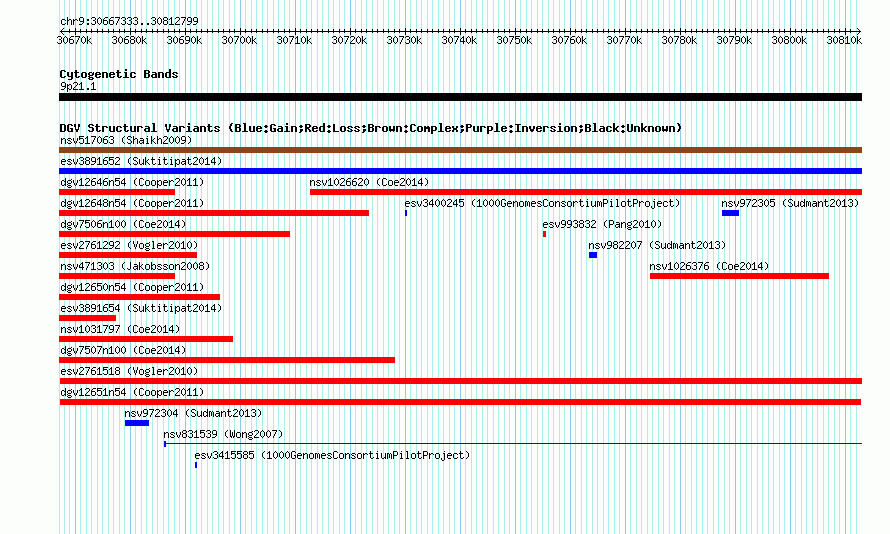Select the red dgv12650n54 bar

point(139,297)
